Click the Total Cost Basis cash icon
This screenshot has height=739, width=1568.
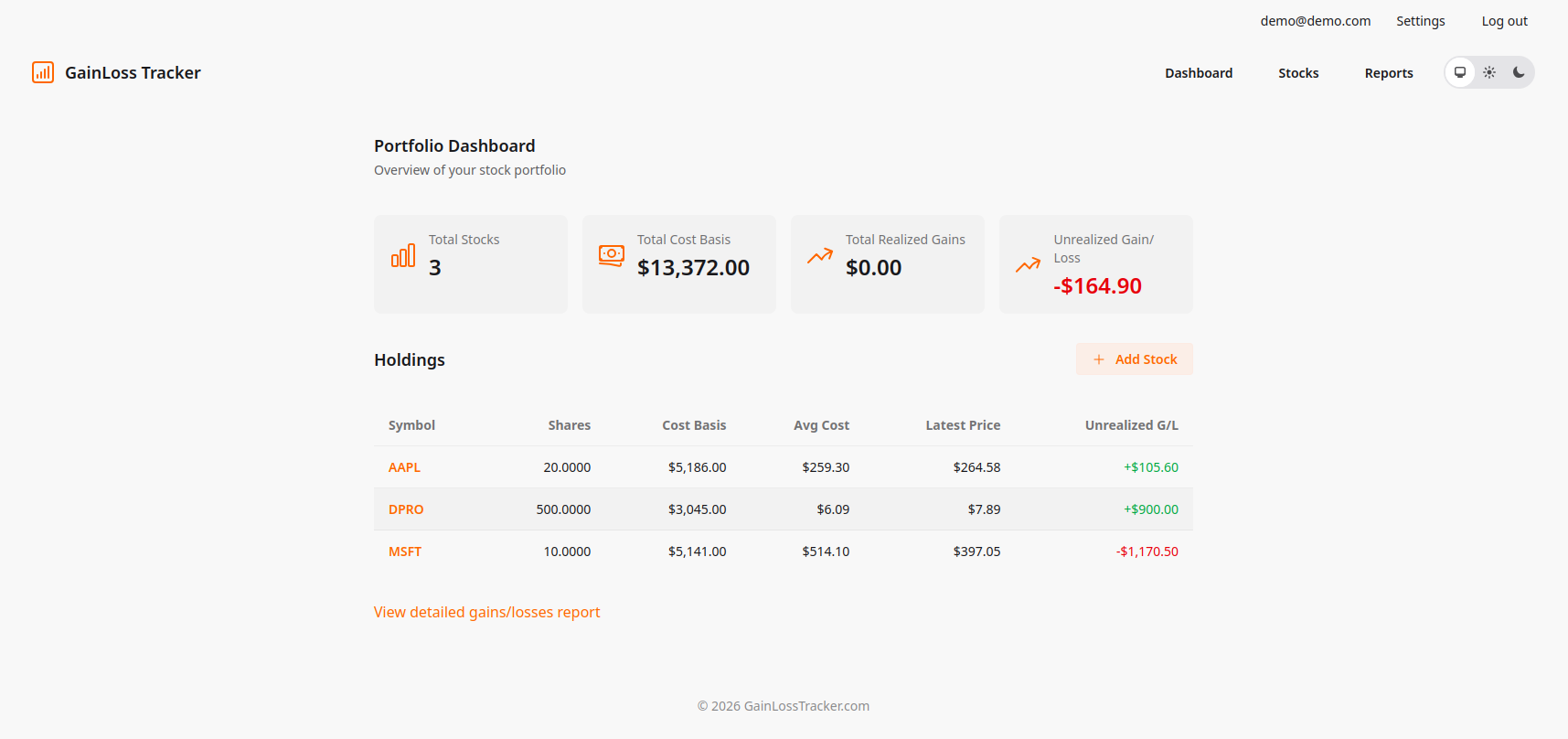pyautogui.click(x=611, y=255)
